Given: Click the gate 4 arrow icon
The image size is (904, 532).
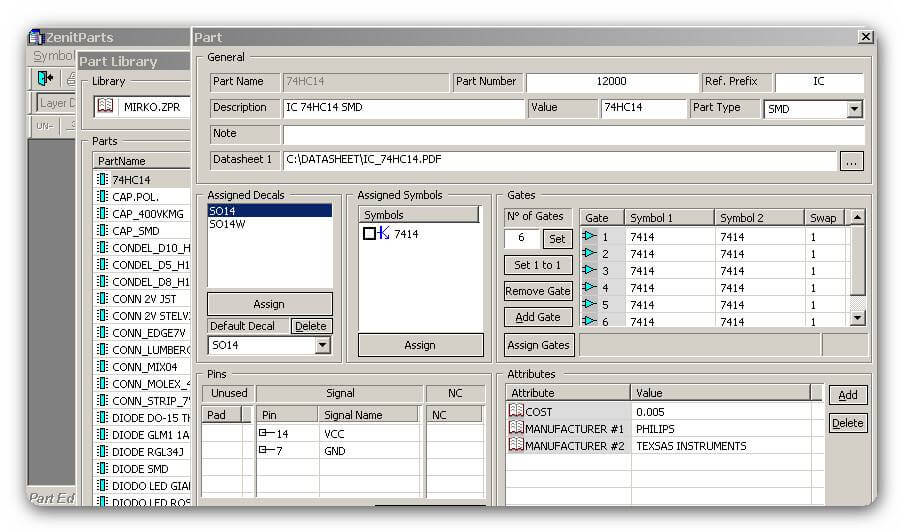Looking at the screenshot, I should [589, 286].
